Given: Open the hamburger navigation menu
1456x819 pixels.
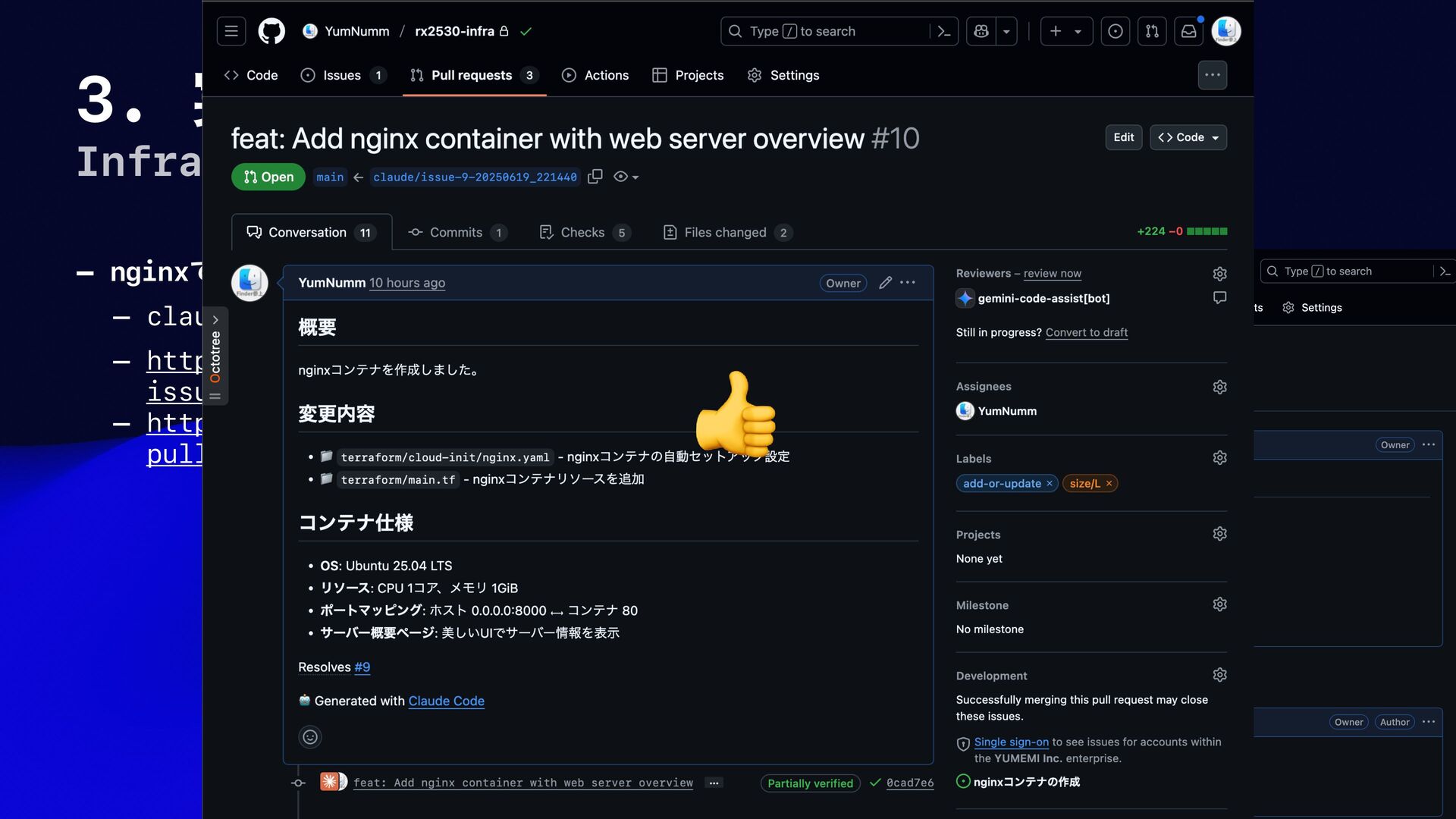Looking at the screenshot, I should coord(231,31).
